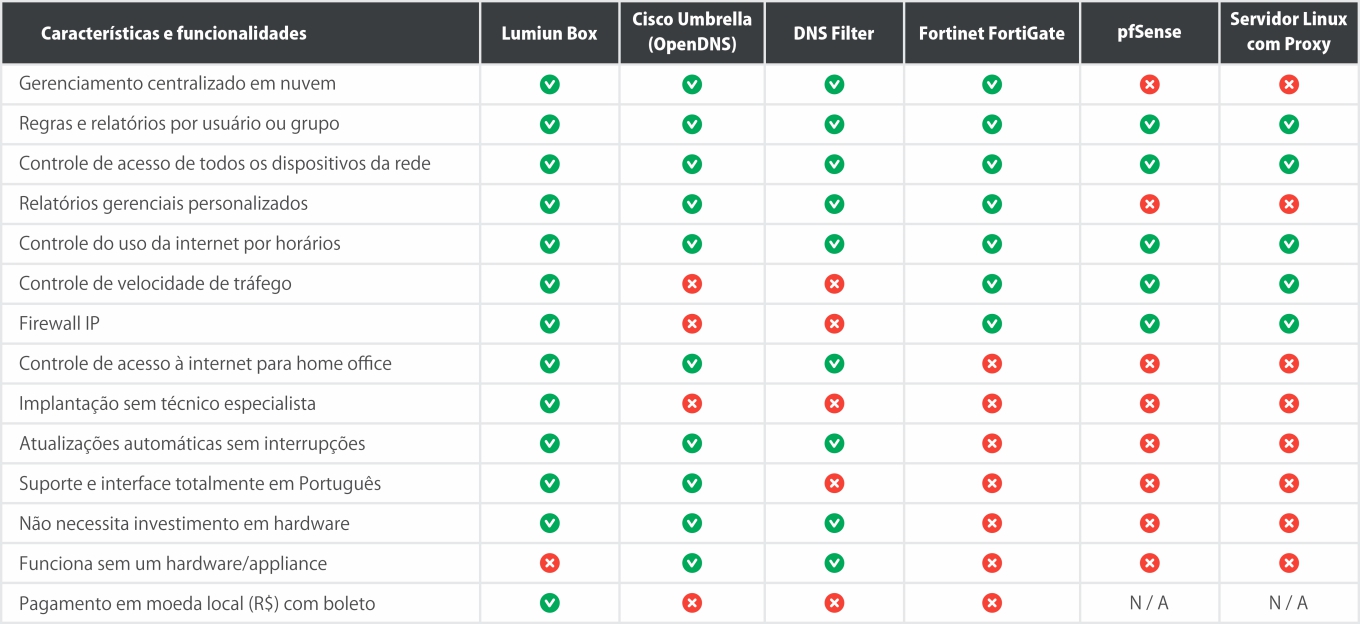Click DNS Filter green check for Atualizações automáticas
This screenshot has width=1360, height=624.
tap(834, 444)
